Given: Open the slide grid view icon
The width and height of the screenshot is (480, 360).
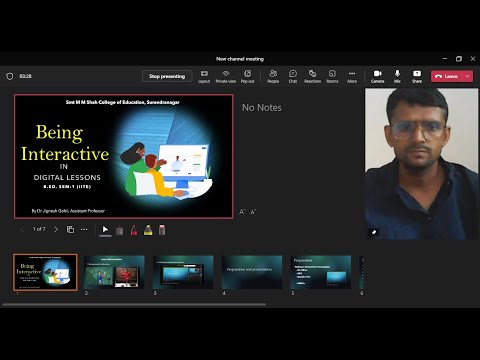Looking at the screenshot, I should (70, 229).
